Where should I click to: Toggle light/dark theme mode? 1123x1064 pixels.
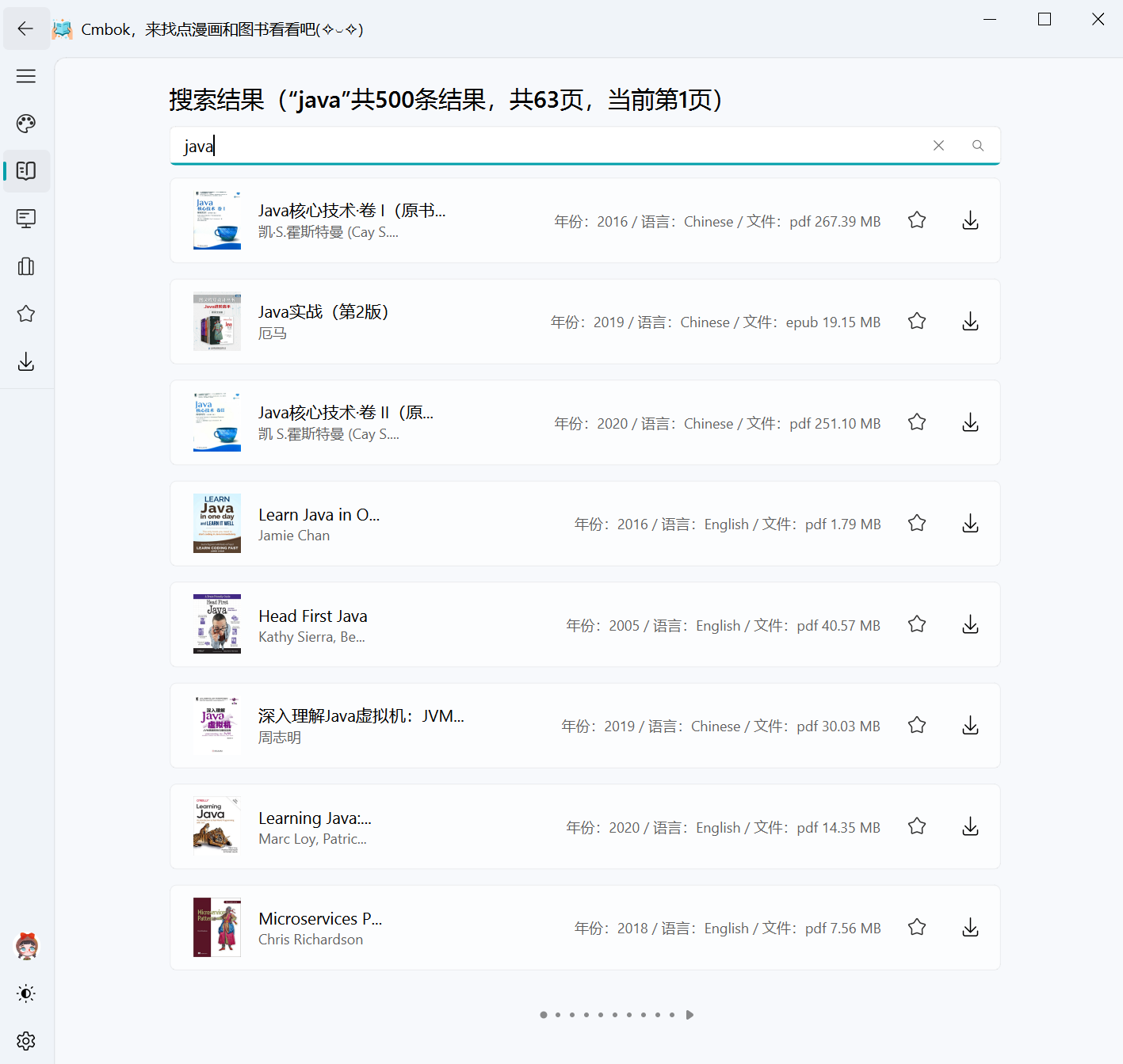pos(26,993)
